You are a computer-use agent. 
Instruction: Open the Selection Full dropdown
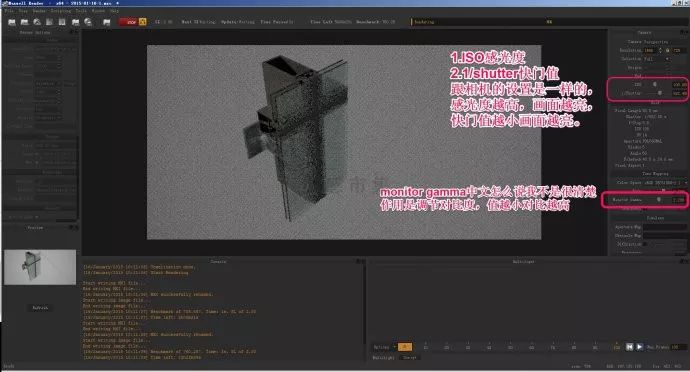point(657,59)
